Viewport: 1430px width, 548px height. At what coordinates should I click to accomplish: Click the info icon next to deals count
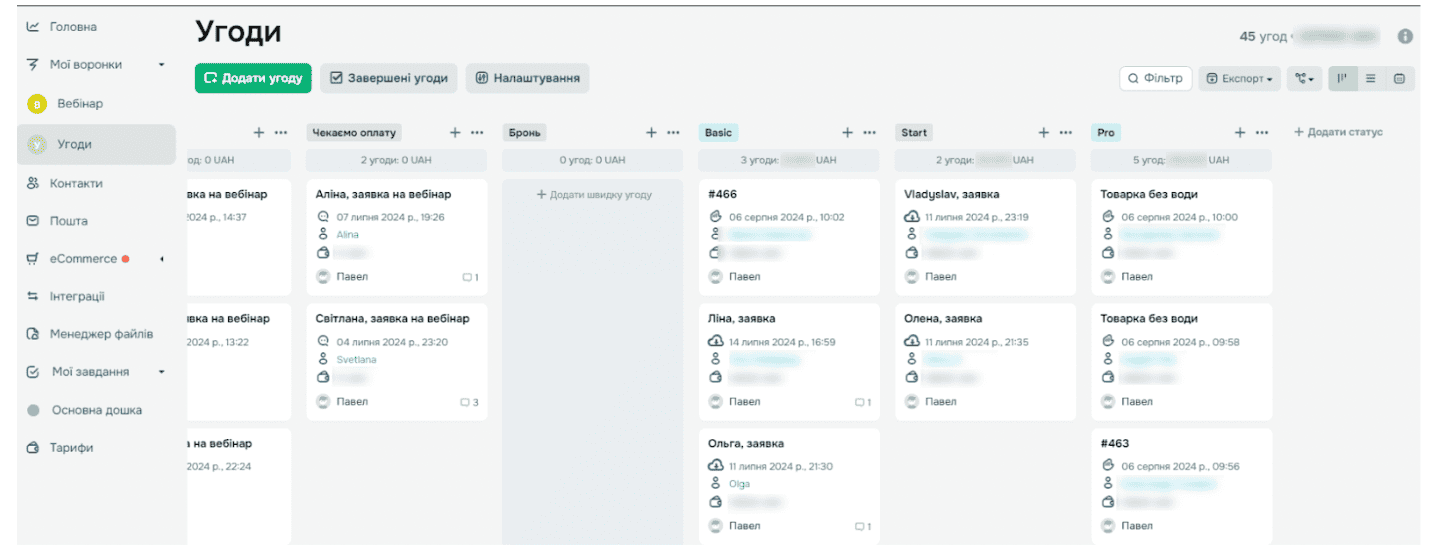(1405, 36)
